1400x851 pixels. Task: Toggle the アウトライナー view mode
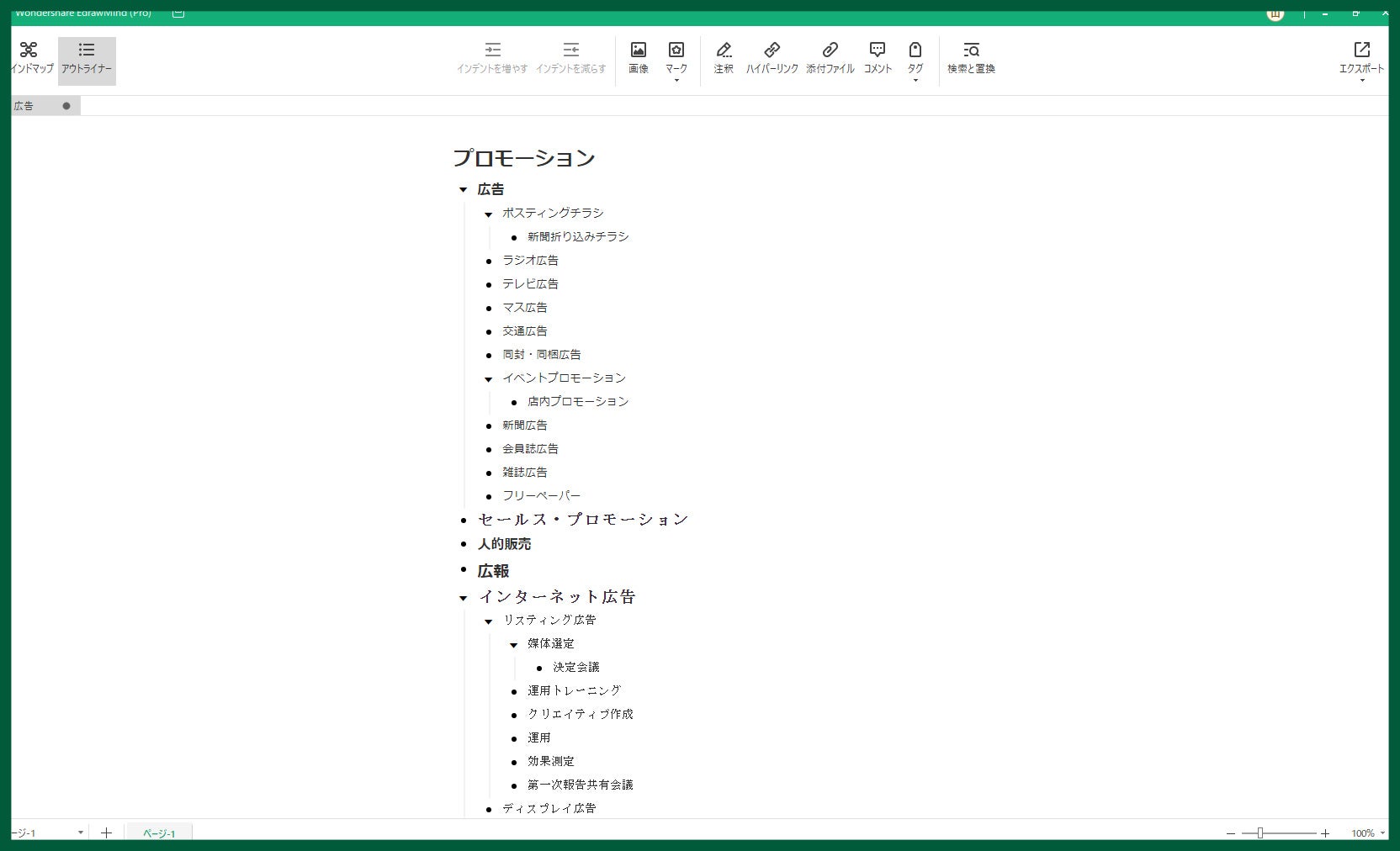(86, 59)
